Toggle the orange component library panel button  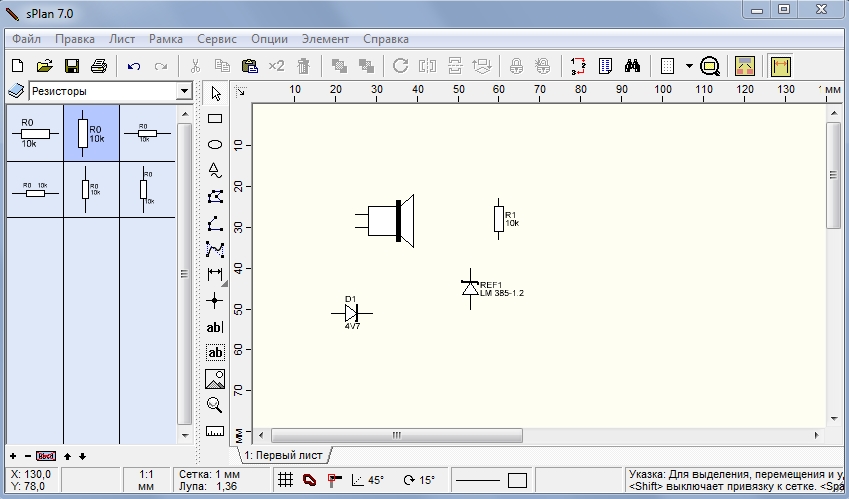click(745, 66)
